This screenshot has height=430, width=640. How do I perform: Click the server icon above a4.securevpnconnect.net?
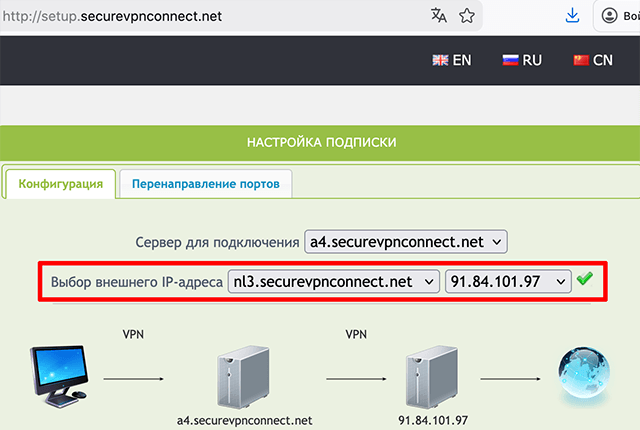243,377
